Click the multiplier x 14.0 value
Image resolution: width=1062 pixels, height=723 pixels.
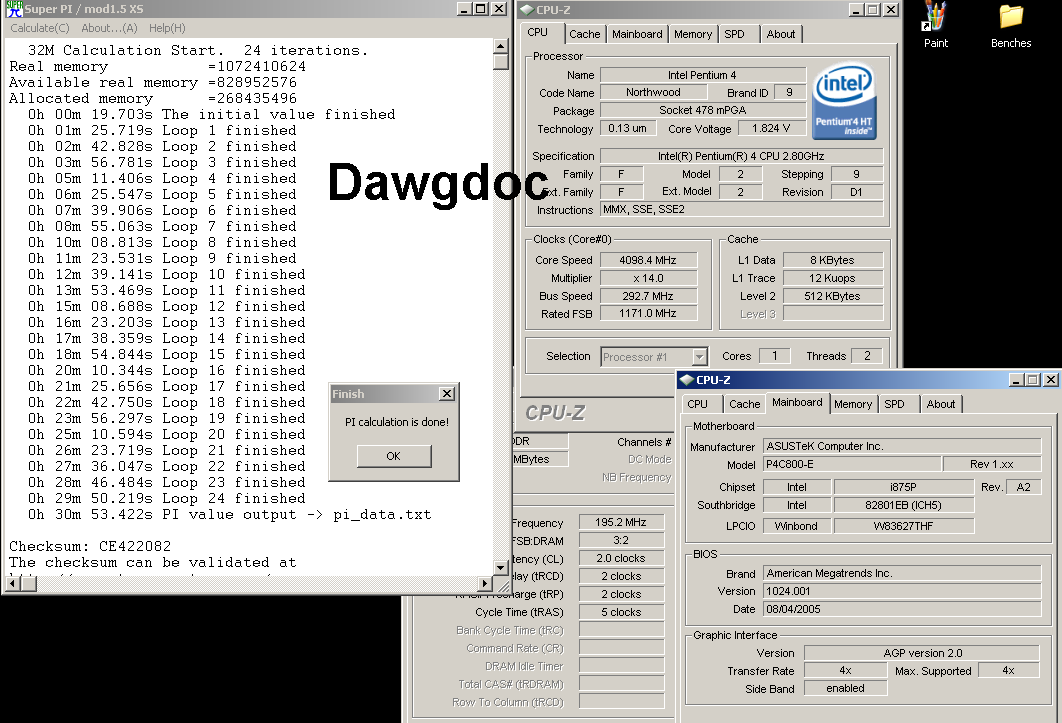pyautogui.click(x=648, y=278)
